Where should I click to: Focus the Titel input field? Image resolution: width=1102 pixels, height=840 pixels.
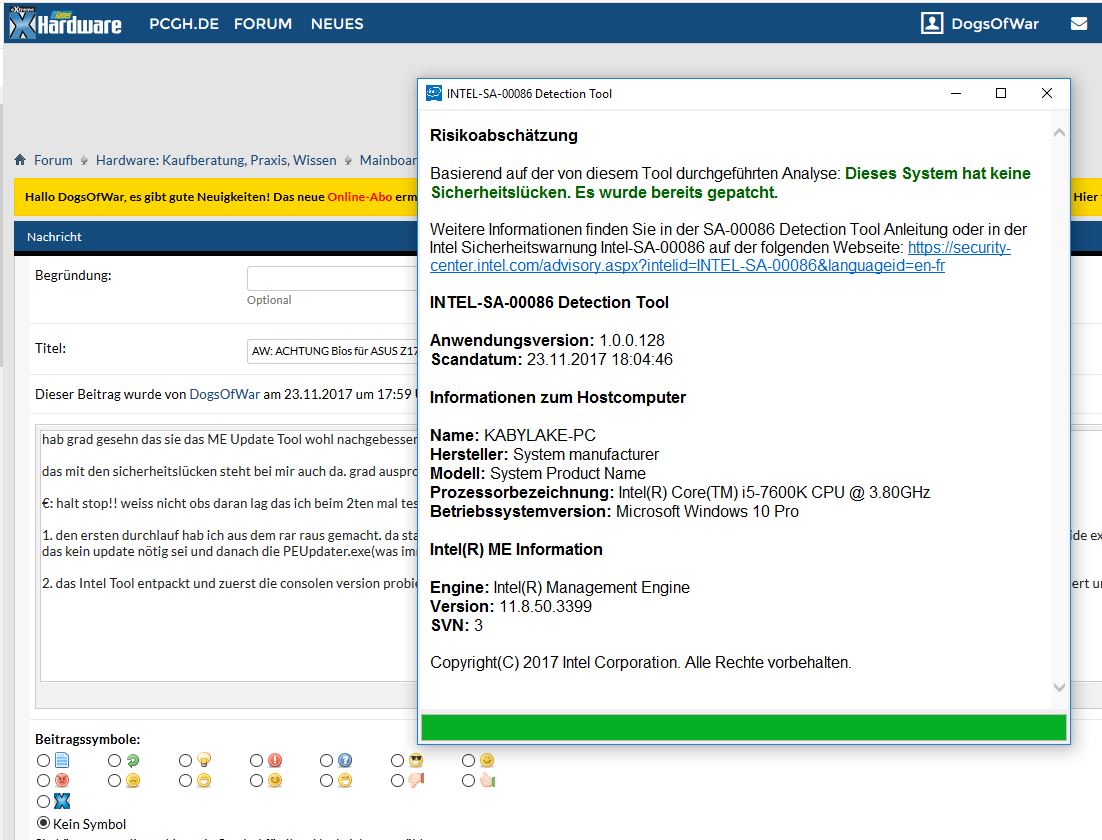(x=332, y=351)
